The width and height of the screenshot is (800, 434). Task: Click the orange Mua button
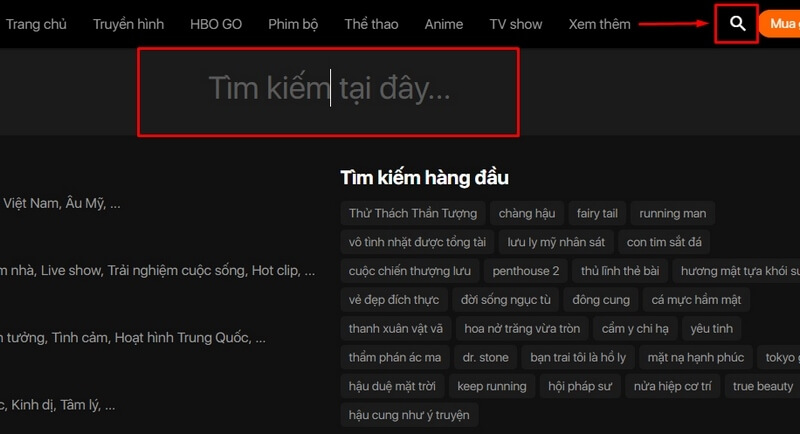tap(781, 24)
